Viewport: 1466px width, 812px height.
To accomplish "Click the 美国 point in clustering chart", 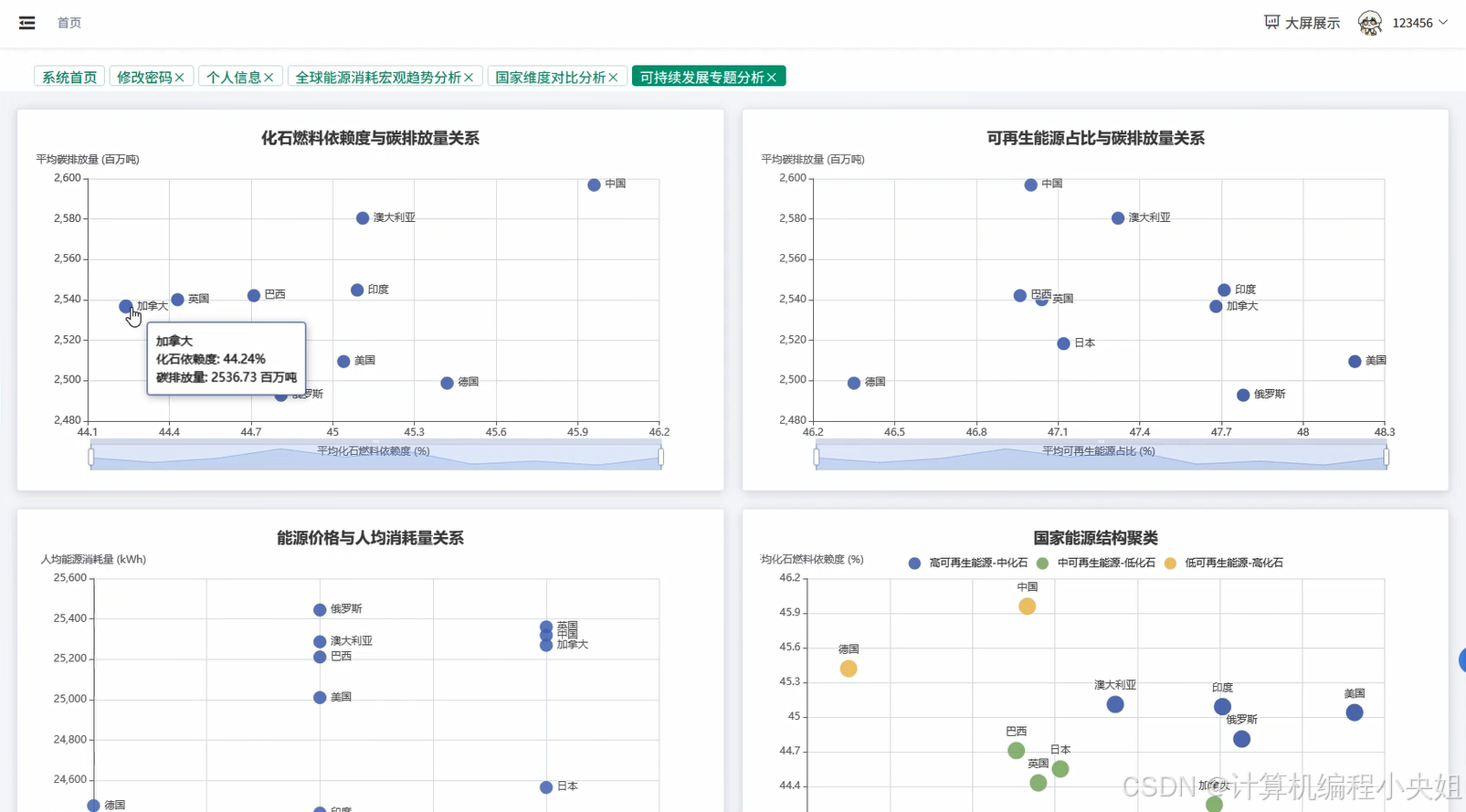I will click(x=1355, y=712).
